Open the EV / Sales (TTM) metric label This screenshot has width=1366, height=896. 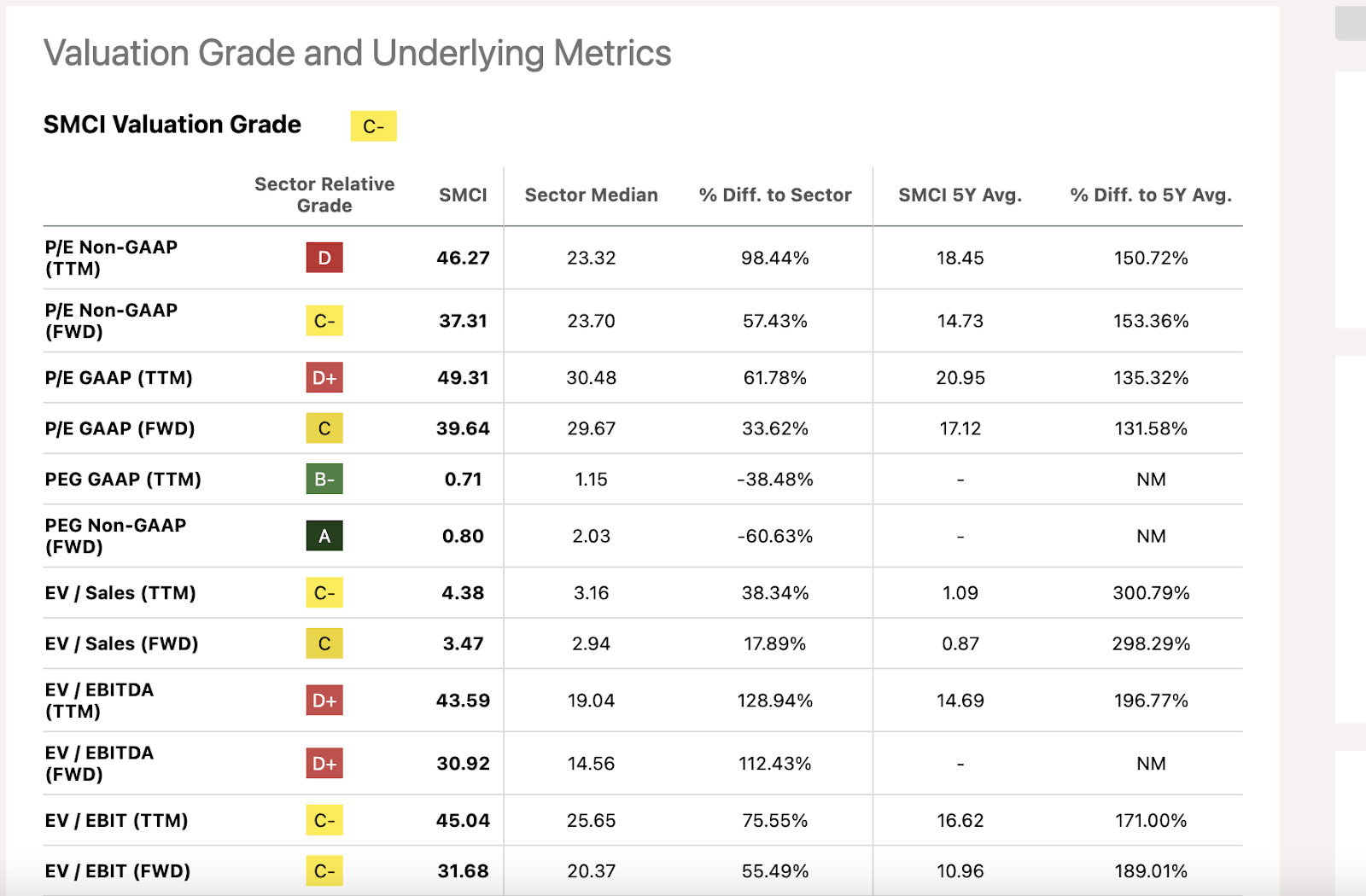[120, 593]
